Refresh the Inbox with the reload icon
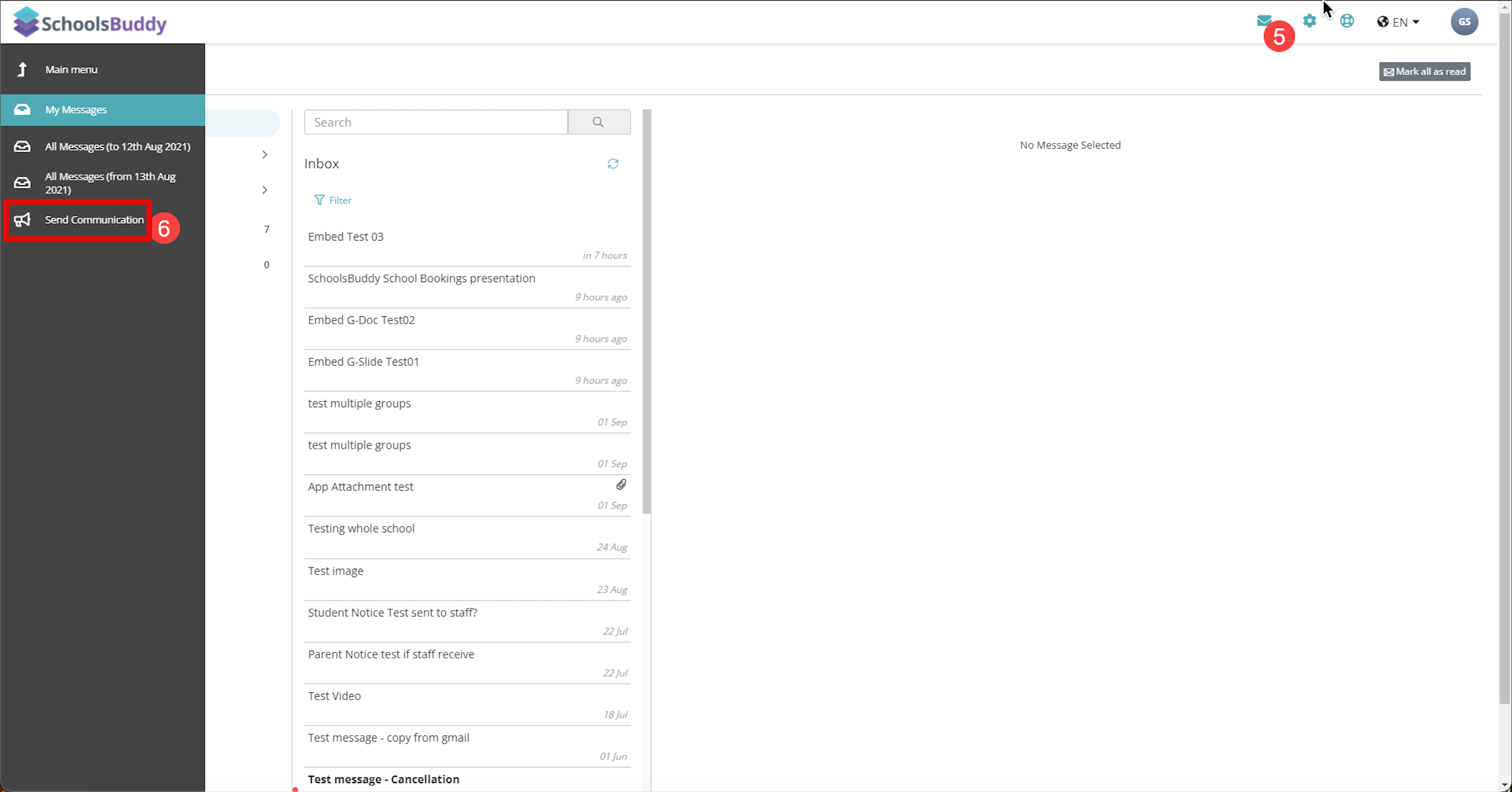 click(x=613, y=164)
